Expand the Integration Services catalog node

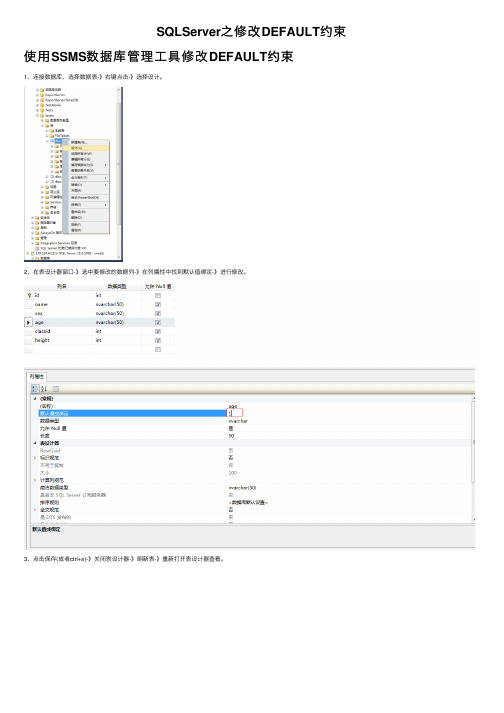(32, 243)
